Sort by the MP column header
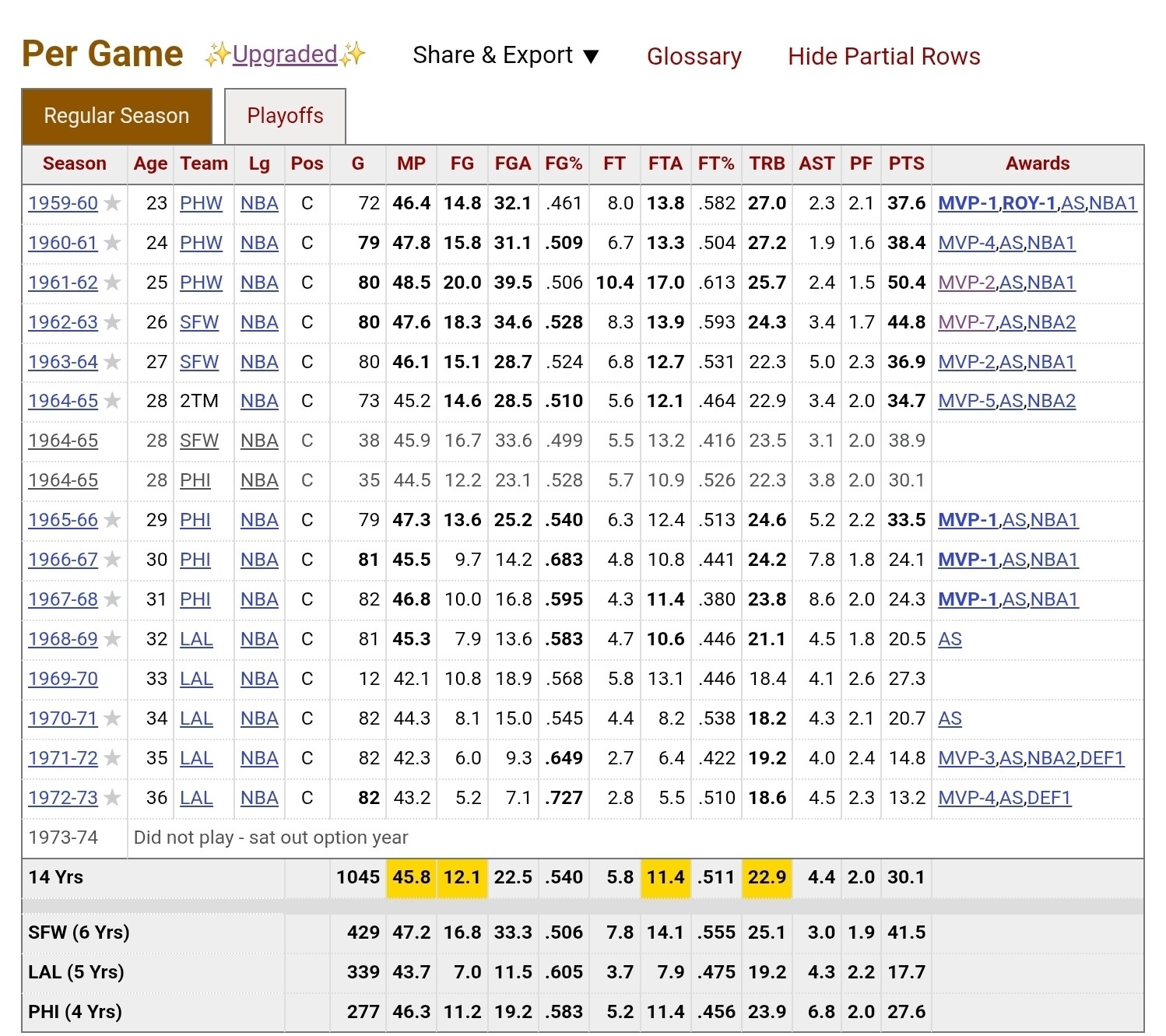The width and height of the screenshot is (1166, 1036). [412, 163]
